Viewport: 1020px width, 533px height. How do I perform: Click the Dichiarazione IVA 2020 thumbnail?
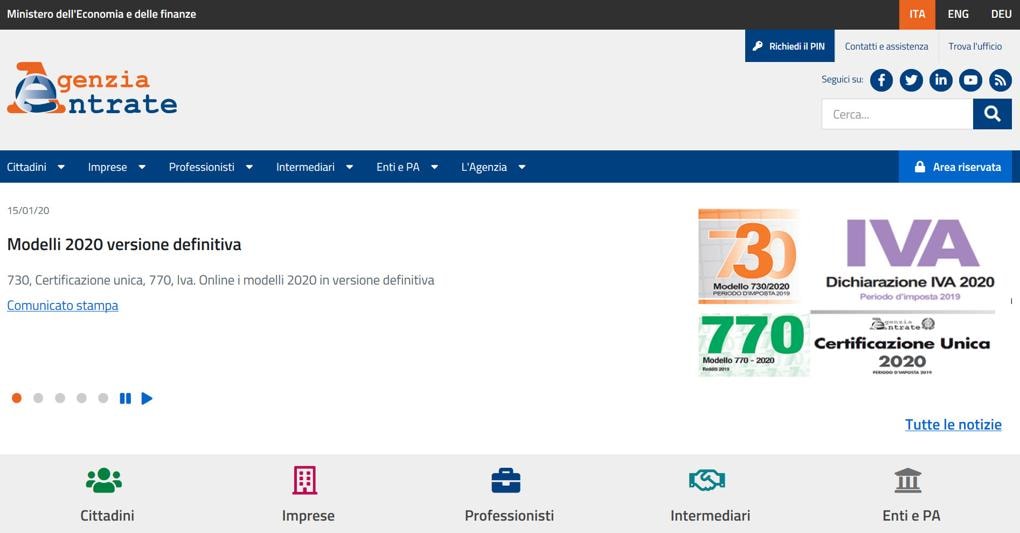point(909,260)
